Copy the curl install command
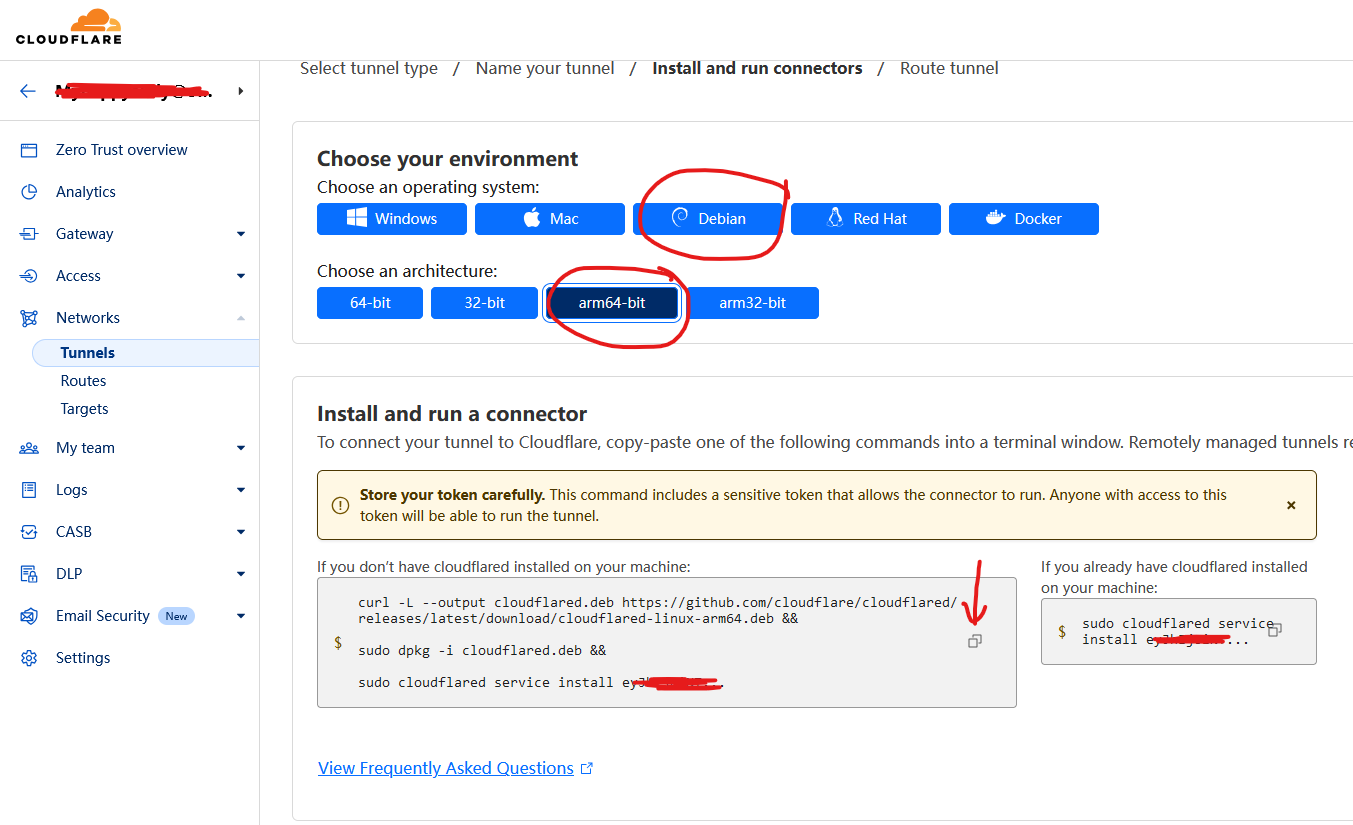This screenshot has height=825, width=1353. click(975, 641)
